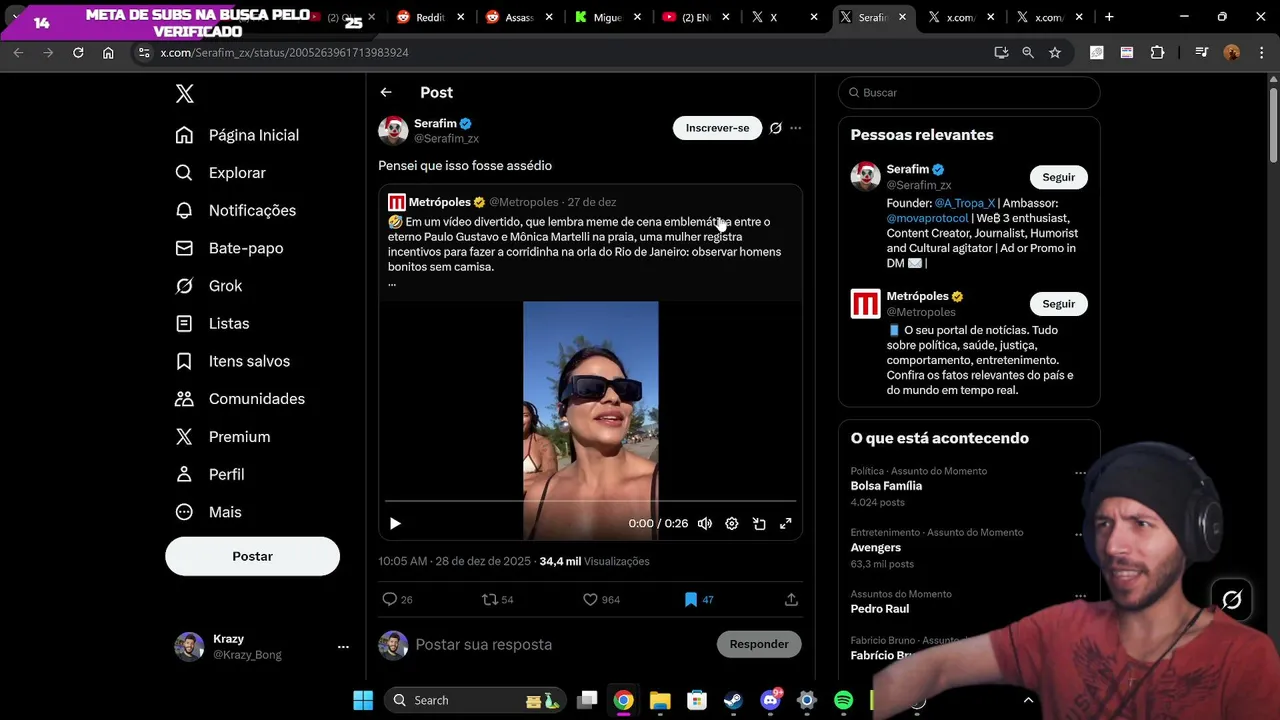Open Perfil from the sidebar
This screenshot has width=1280, height=720.
(210, 474)
